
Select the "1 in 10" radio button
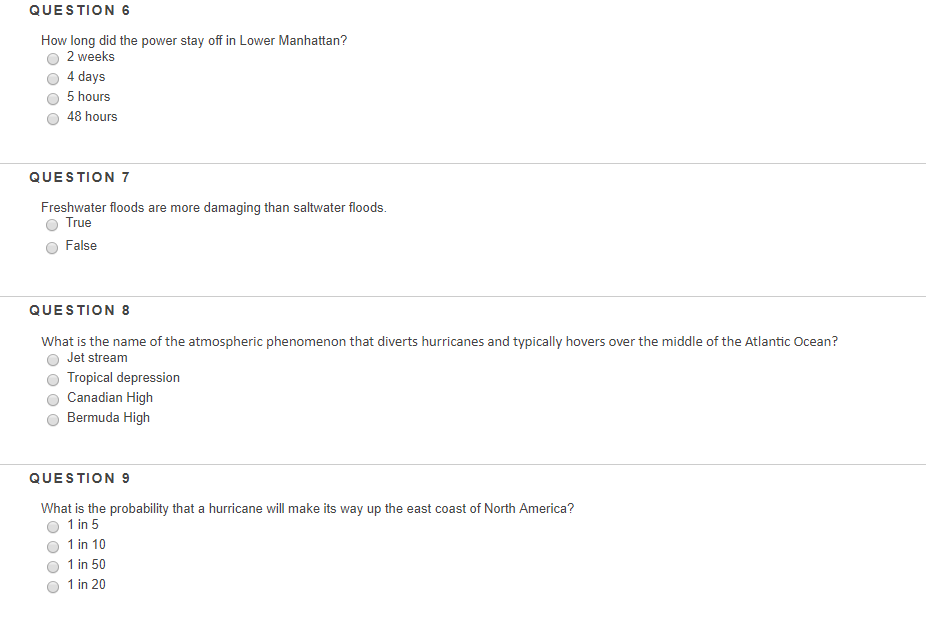pyautogui.click(x=53, y=547)
